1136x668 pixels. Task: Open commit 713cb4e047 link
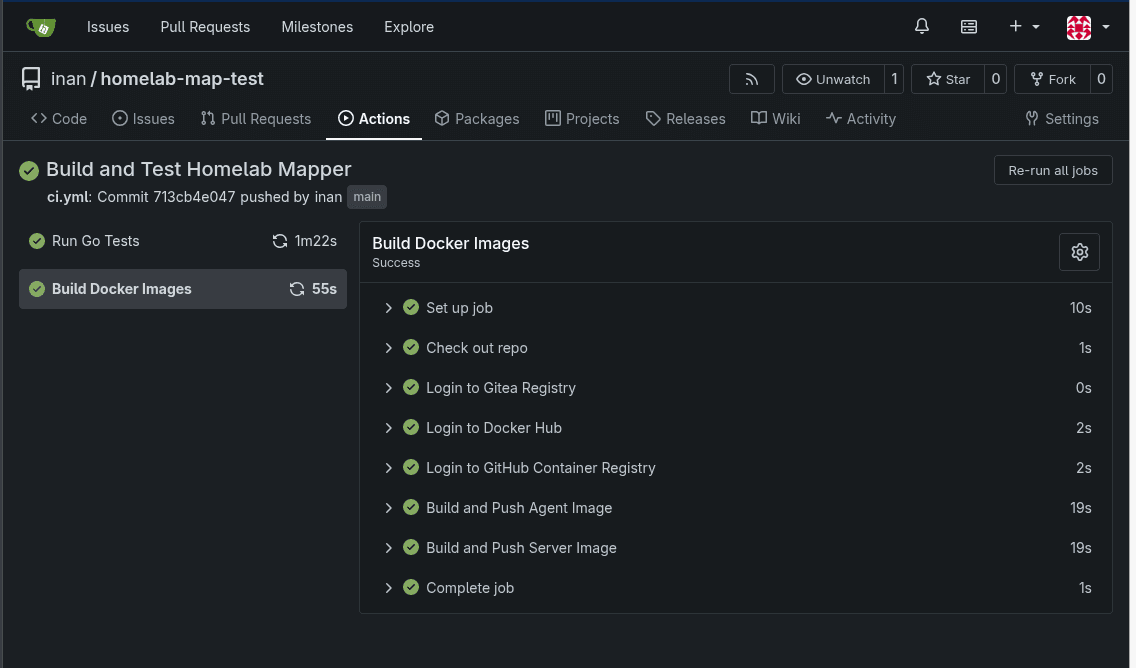194,197
